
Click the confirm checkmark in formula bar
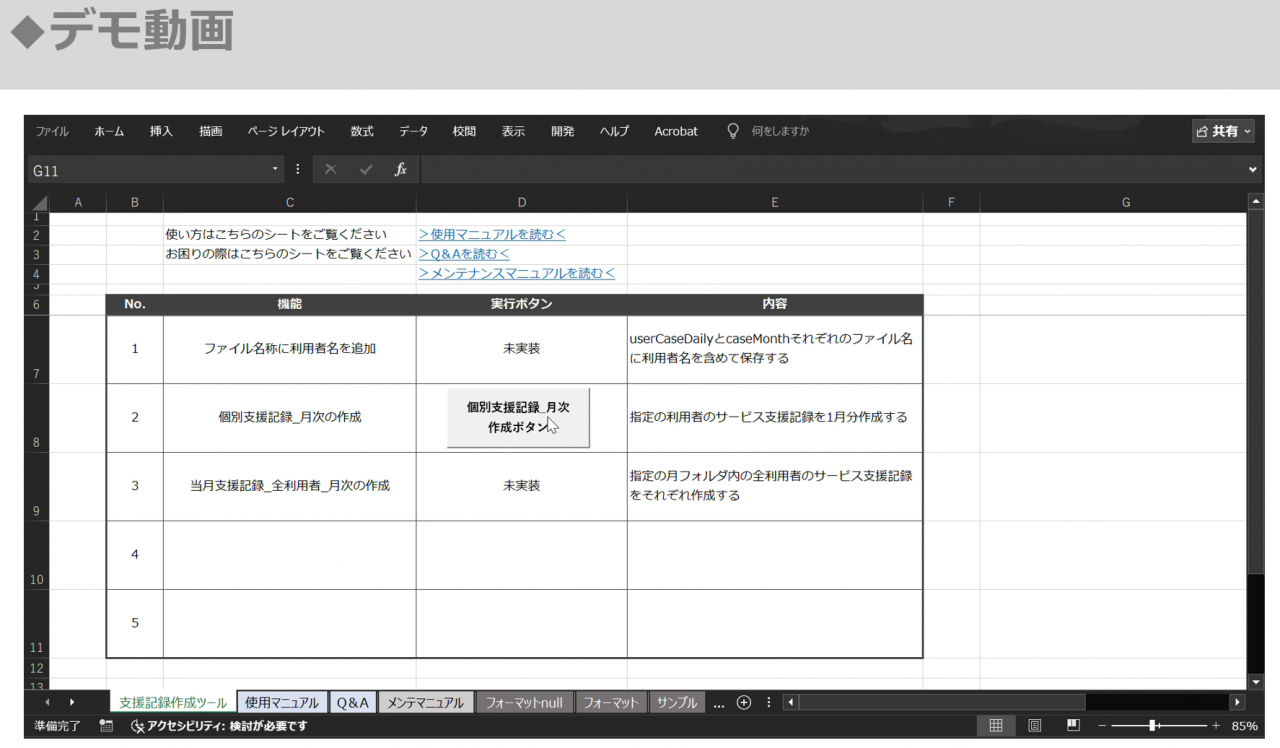tap(366, 170)
